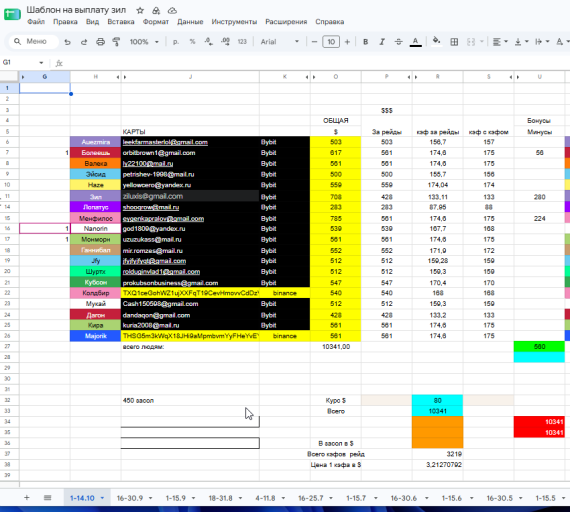Expand hidden columns after column P

tap(409, 77)
